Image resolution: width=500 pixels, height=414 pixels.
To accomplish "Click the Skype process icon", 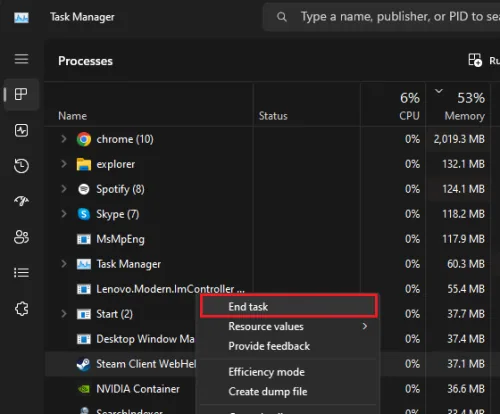I will [x=84, y=214].
